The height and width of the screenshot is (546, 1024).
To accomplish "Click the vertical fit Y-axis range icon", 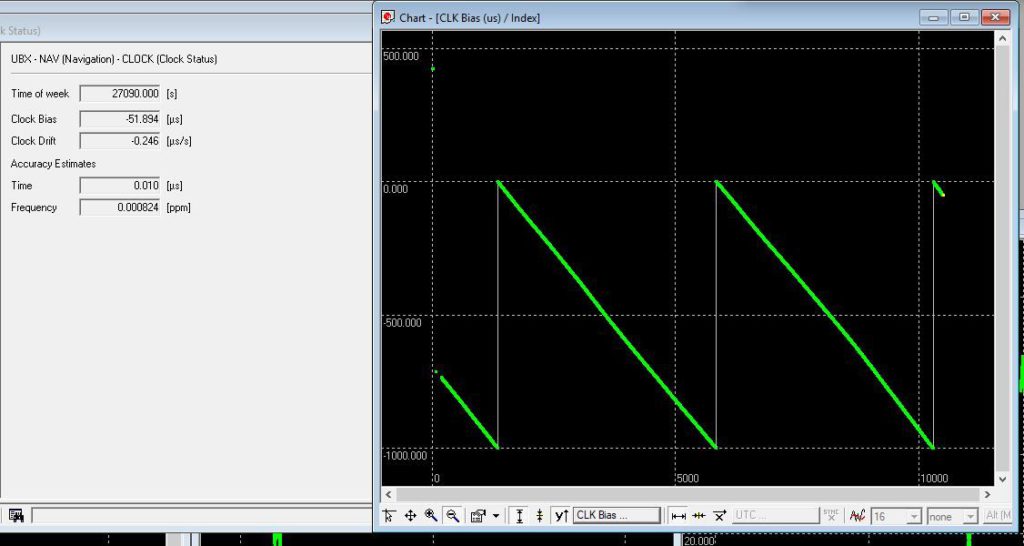I will click(519, 516).
